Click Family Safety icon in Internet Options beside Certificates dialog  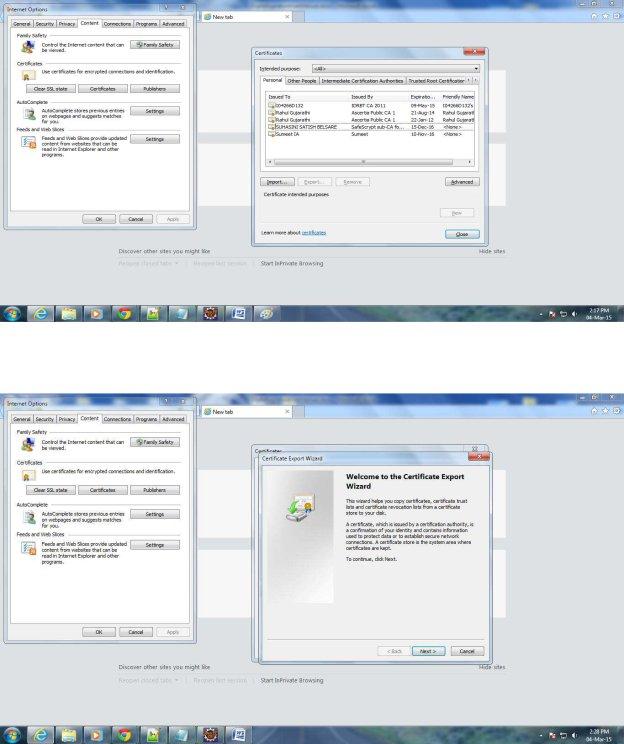(28, 46)
